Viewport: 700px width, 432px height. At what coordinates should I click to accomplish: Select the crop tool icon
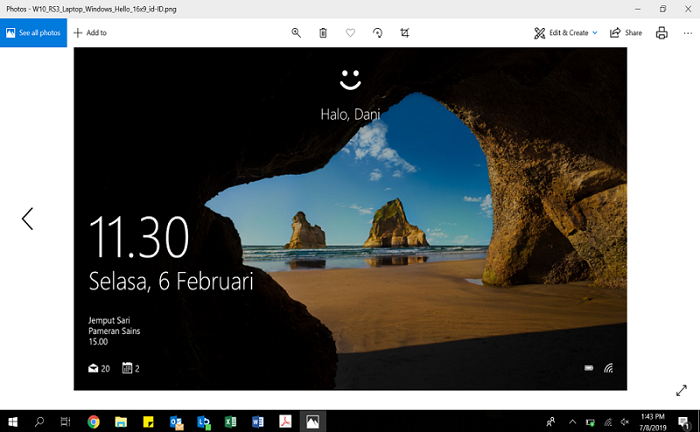404,33
